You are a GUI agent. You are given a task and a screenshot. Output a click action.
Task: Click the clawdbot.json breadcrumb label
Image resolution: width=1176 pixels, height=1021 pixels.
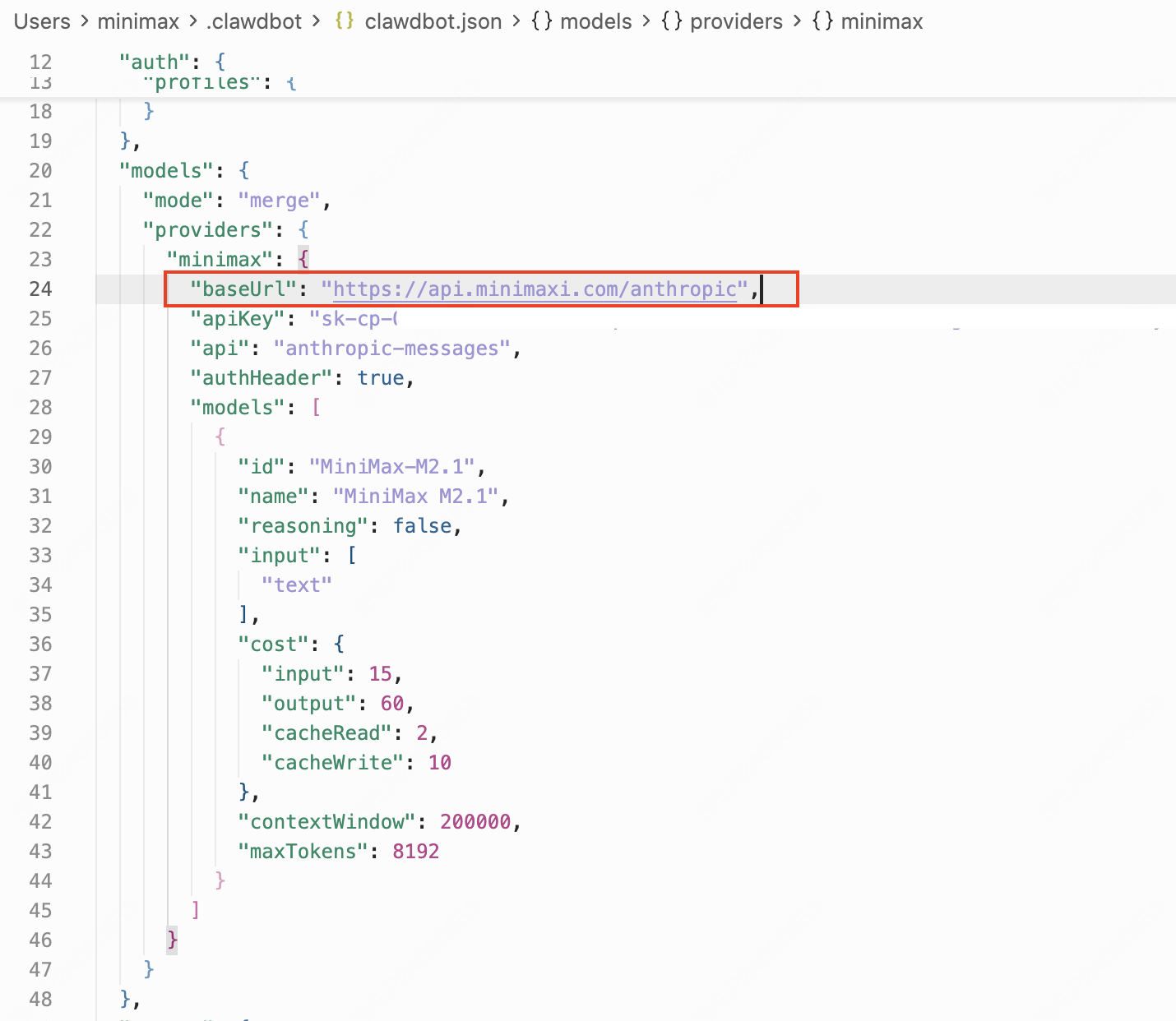[433, 21]
